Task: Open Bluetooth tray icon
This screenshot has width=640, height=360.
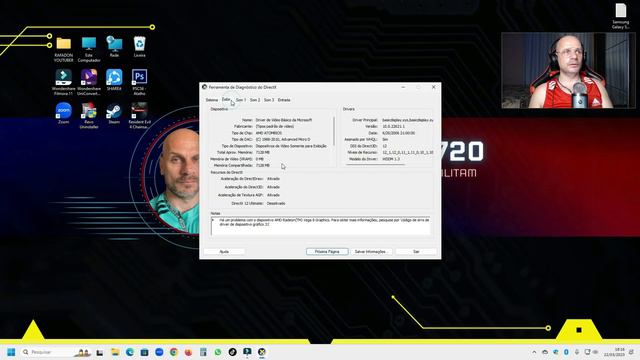Action: click(566, 352)
